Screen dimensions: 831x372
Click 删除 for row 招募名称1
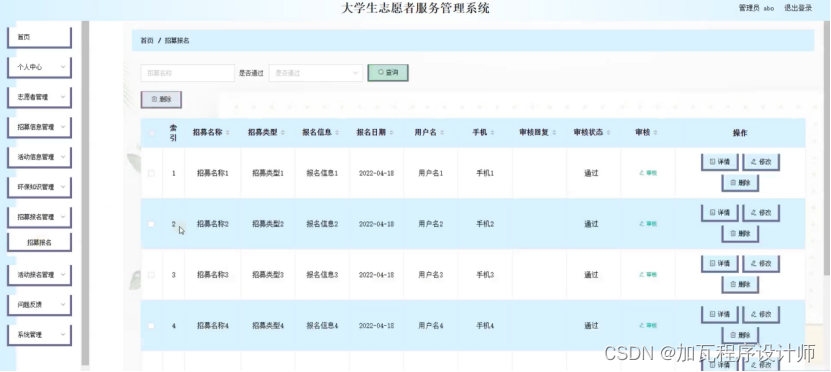coord(740,183)
